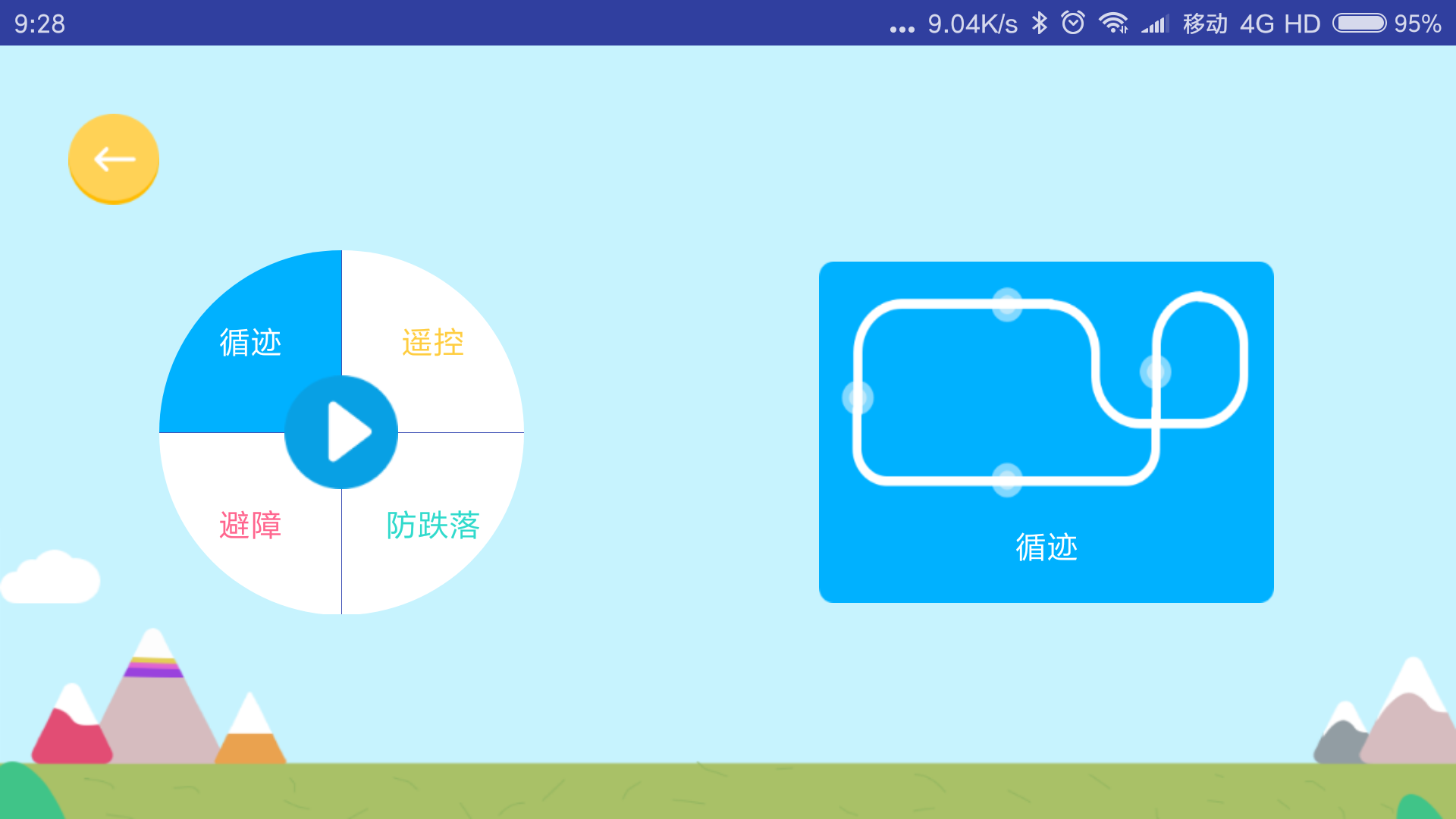1456x819 pixels.
Task: Tap the 循迹 label under track diagram
Action: [x=1046, y=547]
